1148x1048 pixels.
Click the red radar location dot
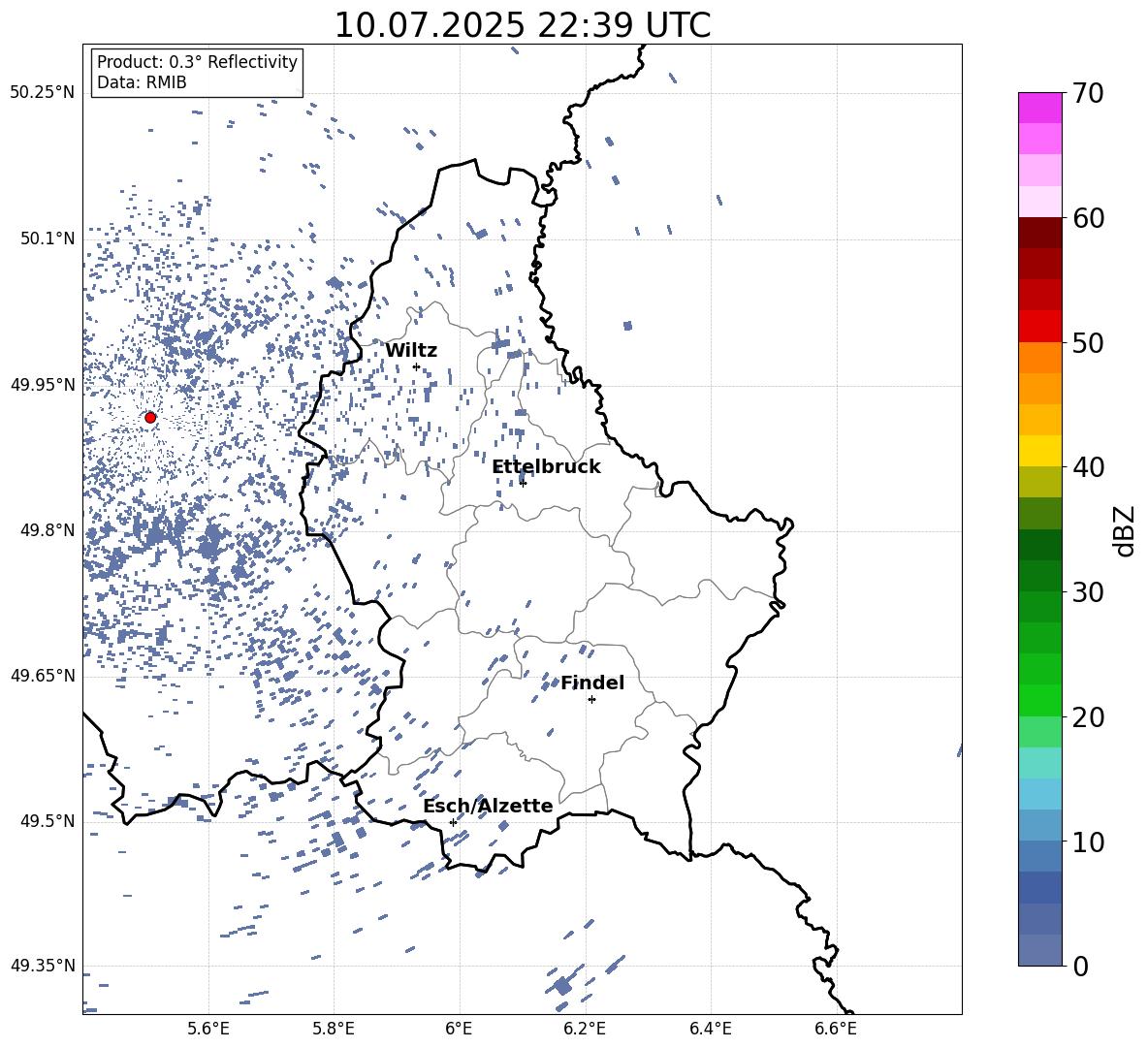[x=150, y=418]
